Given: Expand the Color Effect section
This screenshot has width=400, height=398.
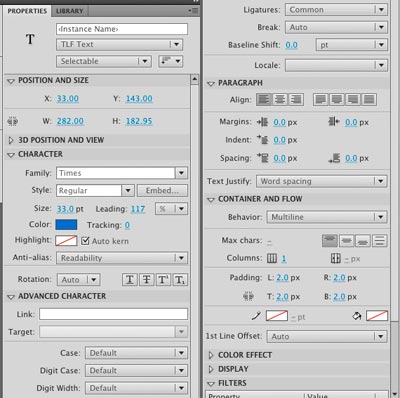Looking at the screenshot, I should tap(211, 355).
